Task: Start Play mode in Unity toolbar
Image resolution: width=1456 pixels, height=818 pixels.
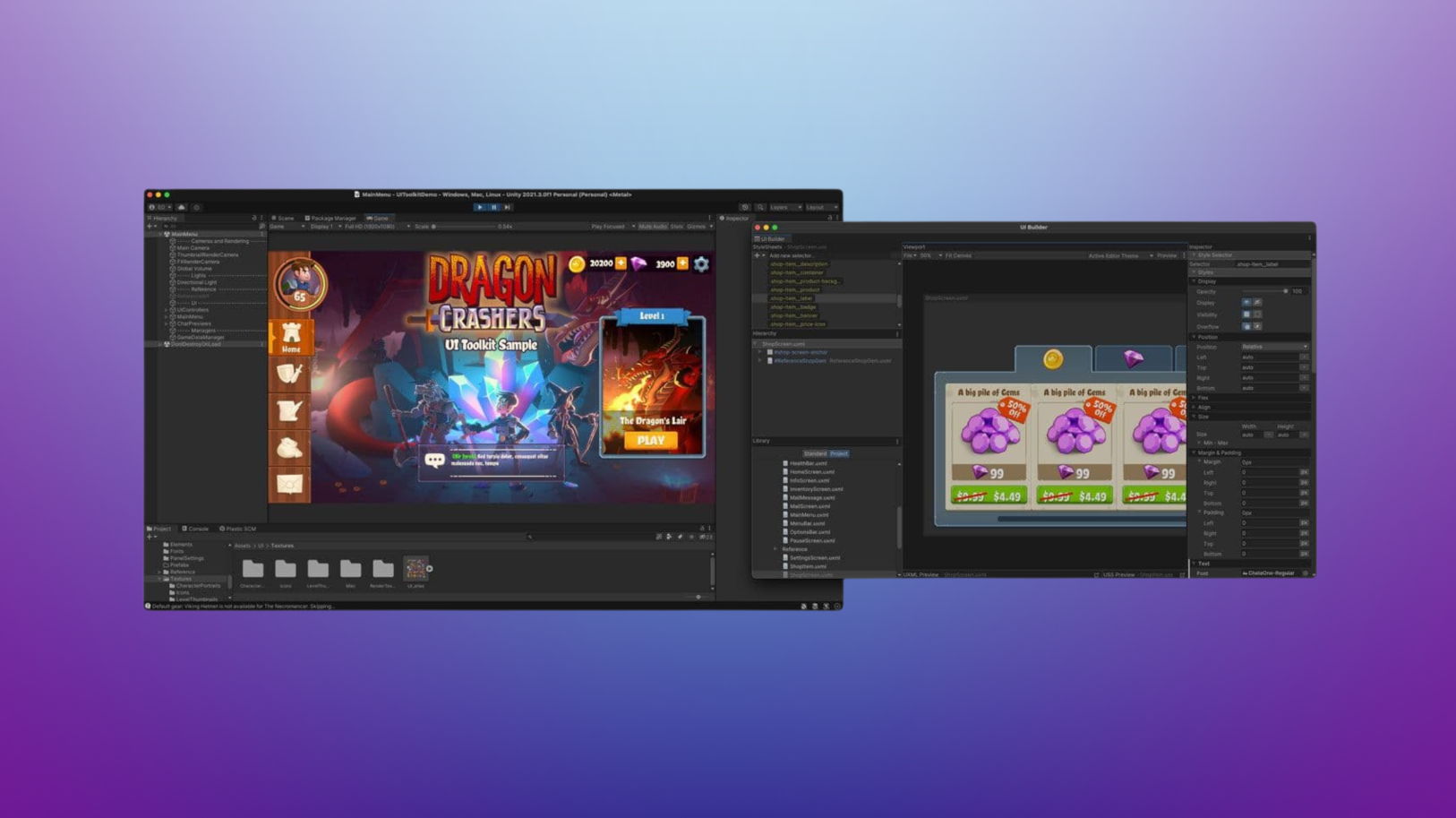Action: click(x=480, y=207)
